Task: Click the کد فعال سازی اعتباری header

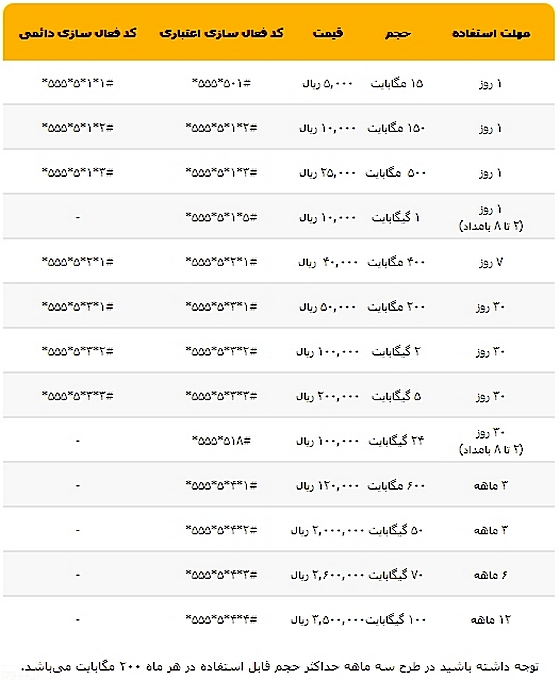Action: point(221,33)
